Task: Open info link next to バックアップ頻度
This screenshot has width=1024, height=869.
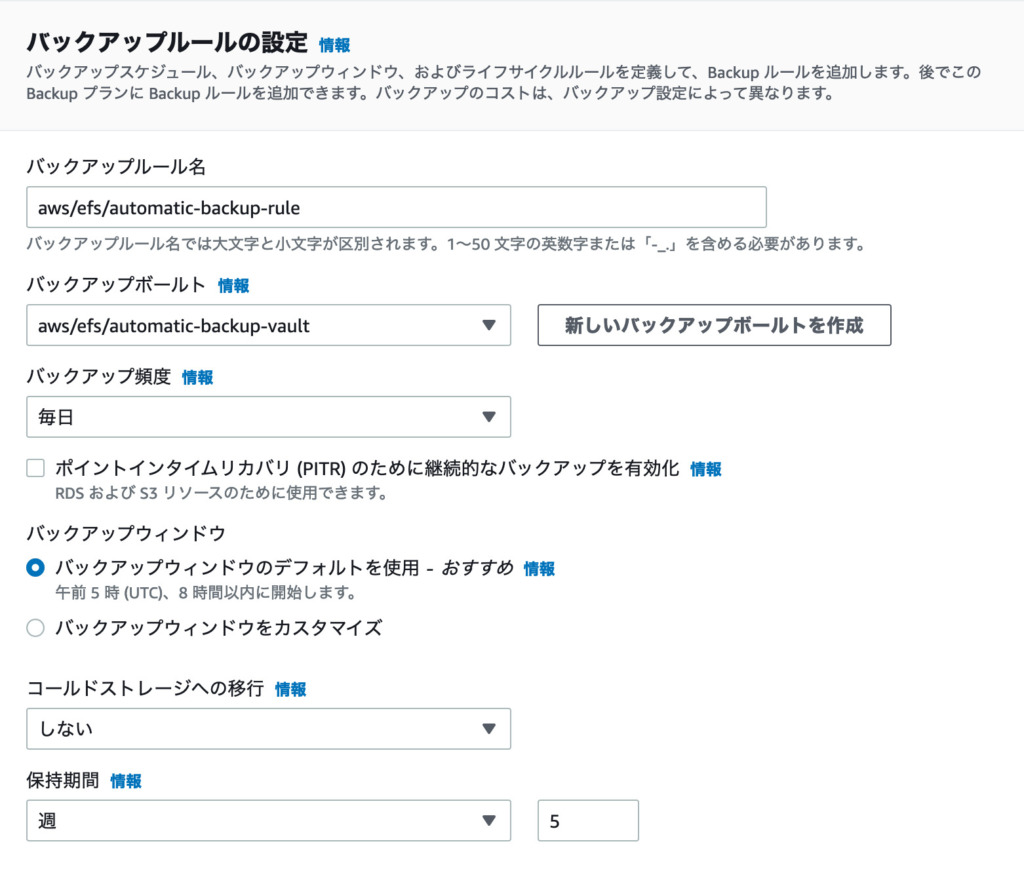Action: tap(197, 378)
